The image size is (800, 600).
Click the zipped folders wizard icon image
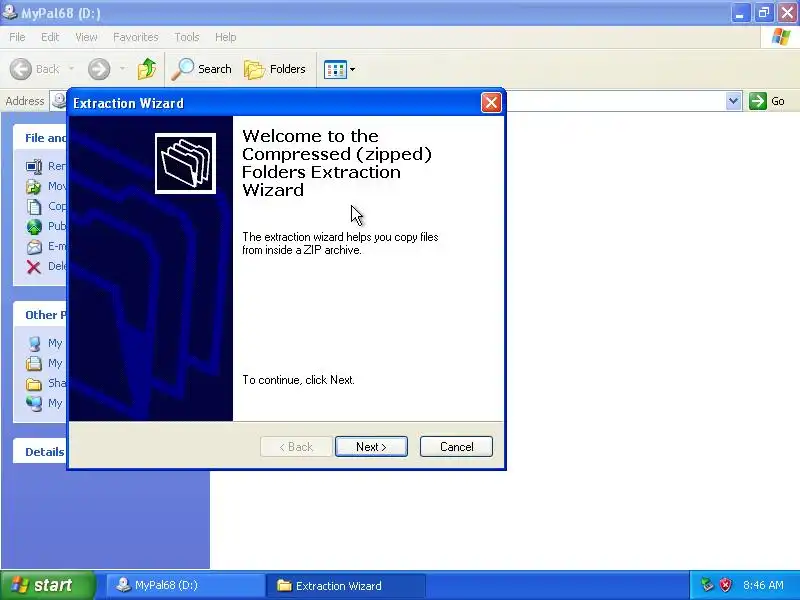pos(185,163)
